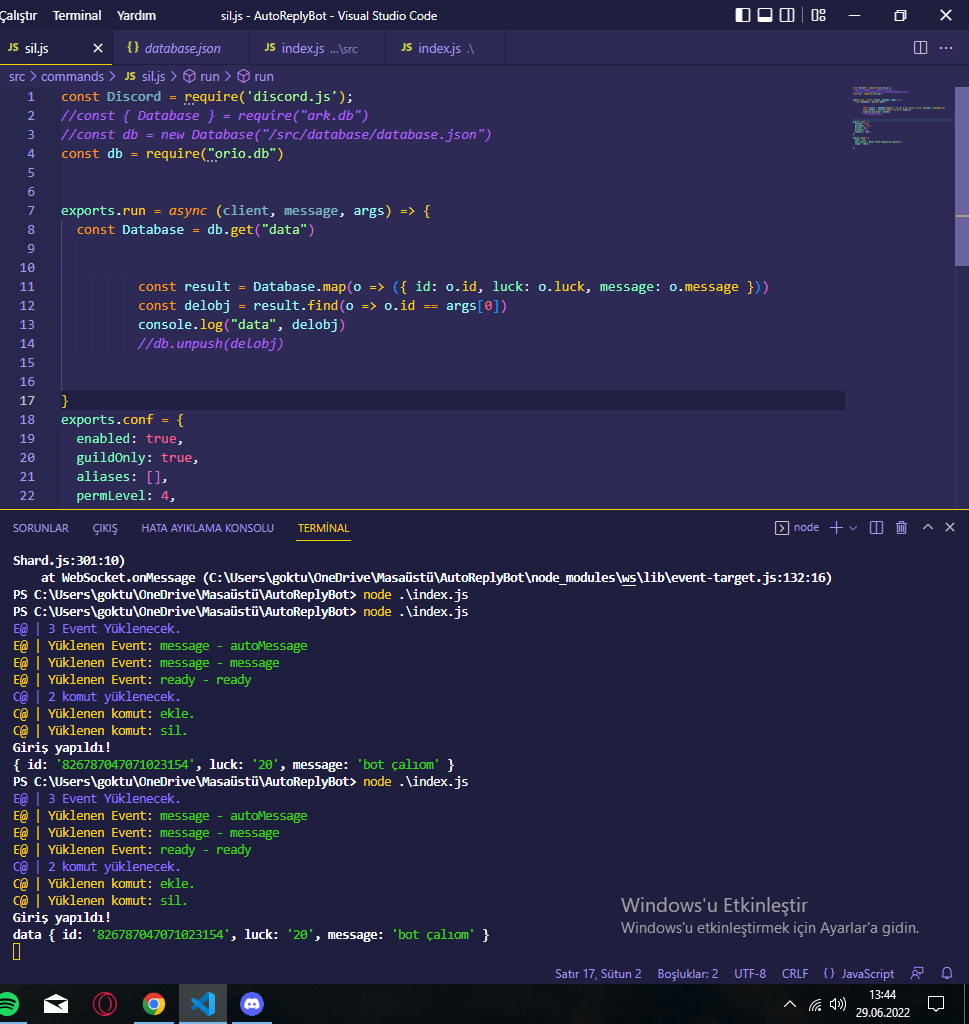The height and width of the screenshot is (1024, 969).
Task: Click the terminal input cursor line
Action: coord(17,952)
